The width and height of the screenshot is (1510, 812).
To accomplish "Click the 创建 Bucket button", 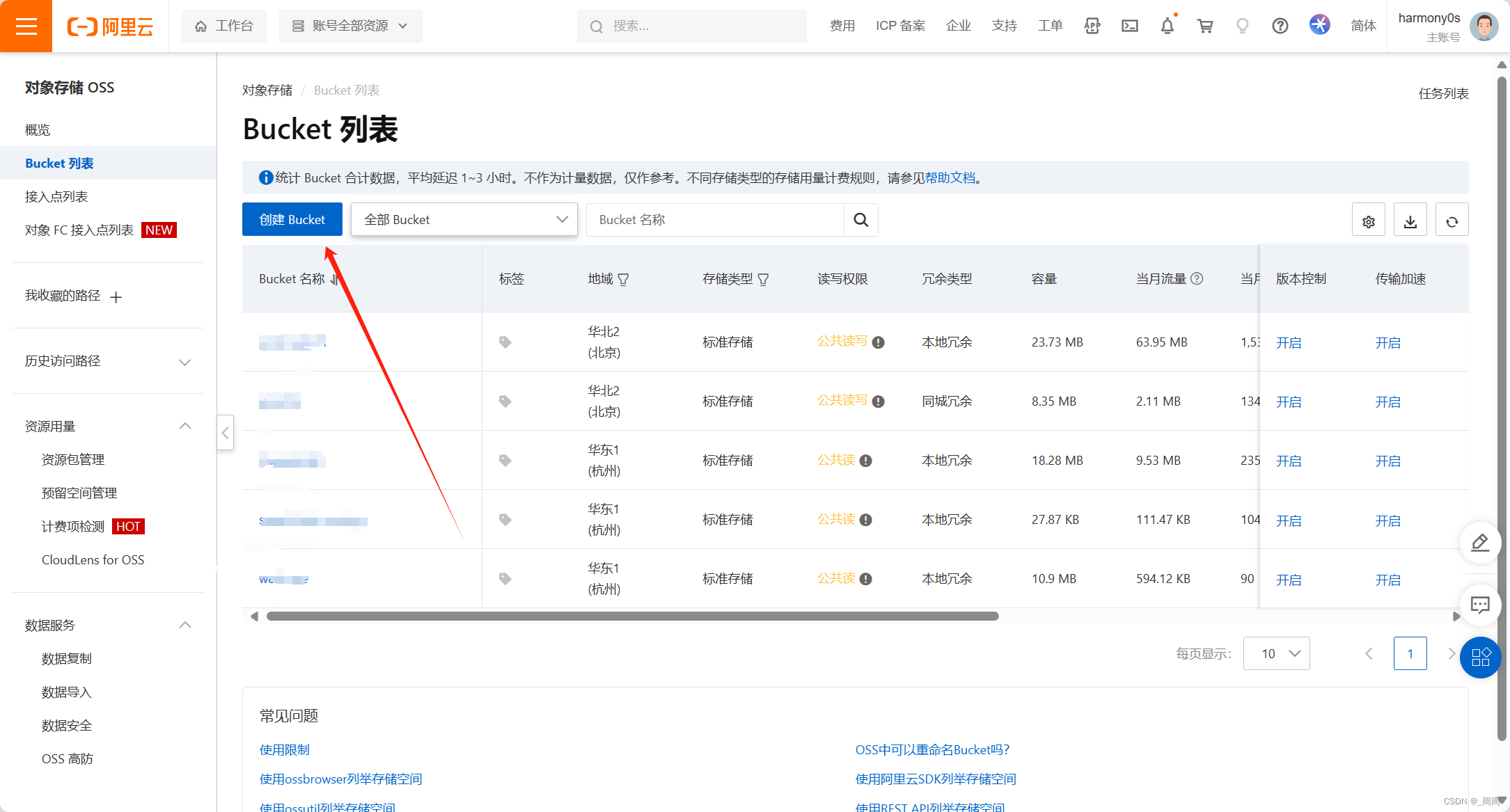I will coord(292,220).
